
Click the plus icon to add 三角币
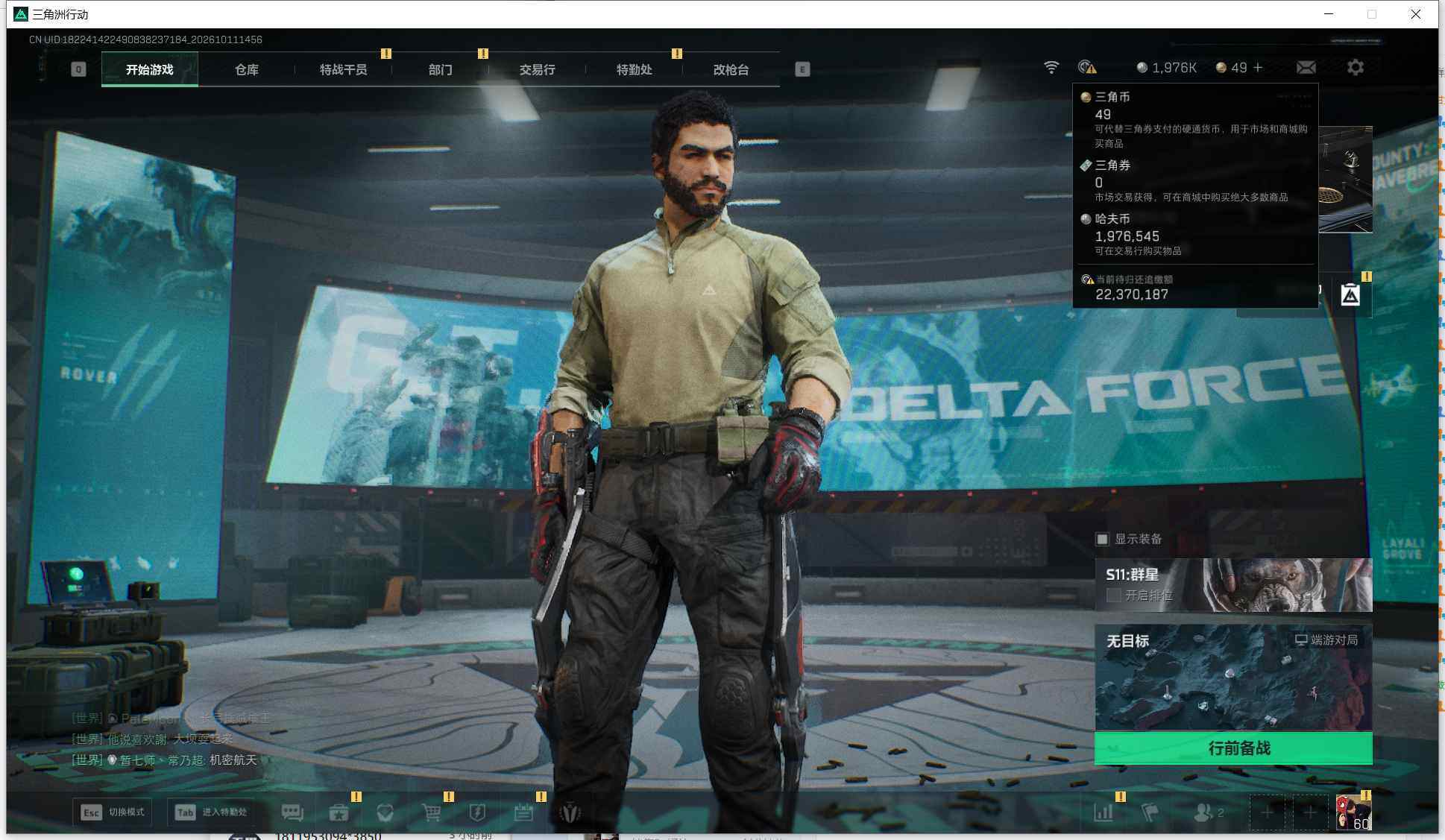tap(1258, 68)
